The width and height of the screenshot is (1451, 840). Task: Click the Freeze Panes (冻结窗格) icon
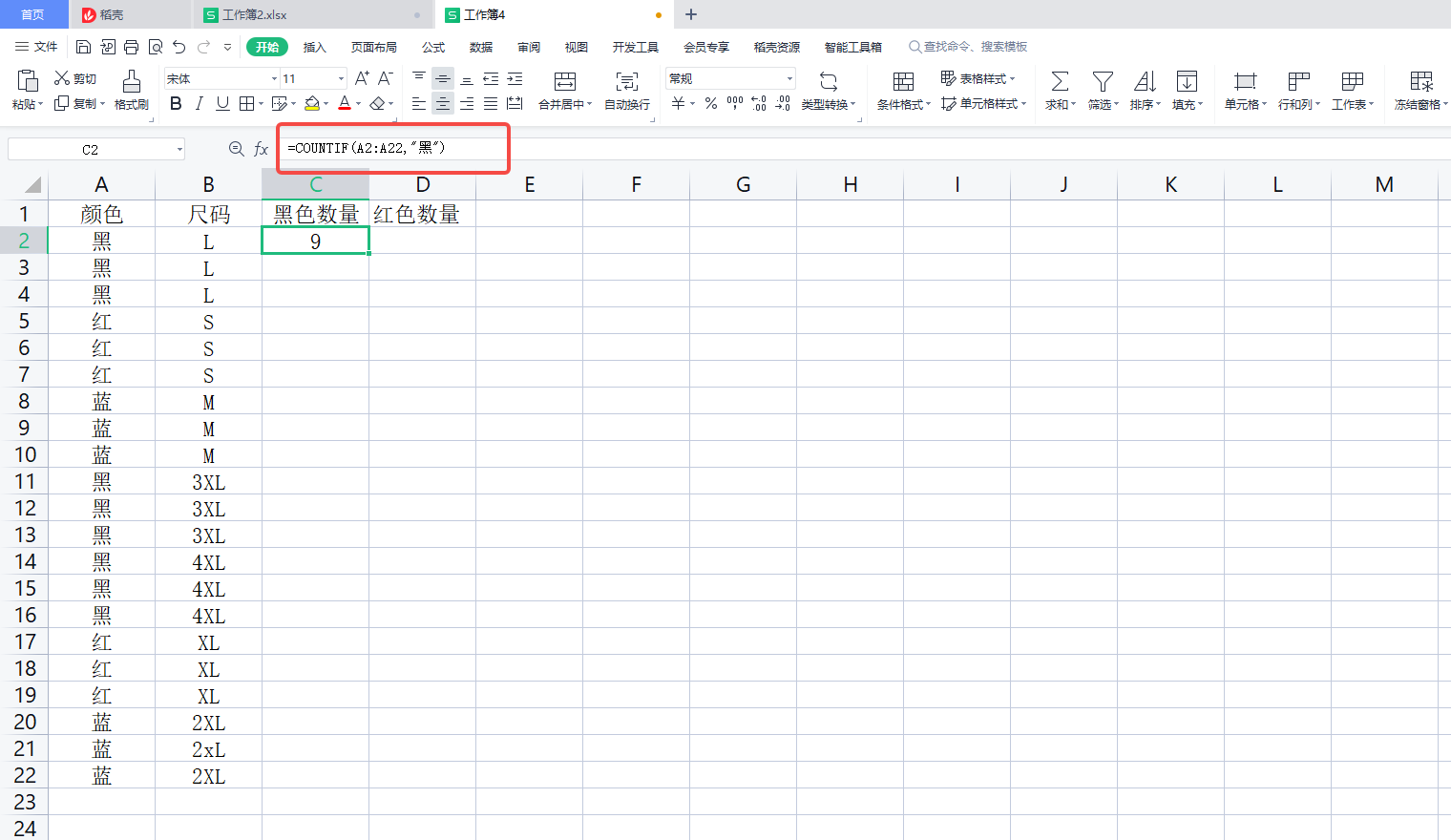pos(1420,82)
